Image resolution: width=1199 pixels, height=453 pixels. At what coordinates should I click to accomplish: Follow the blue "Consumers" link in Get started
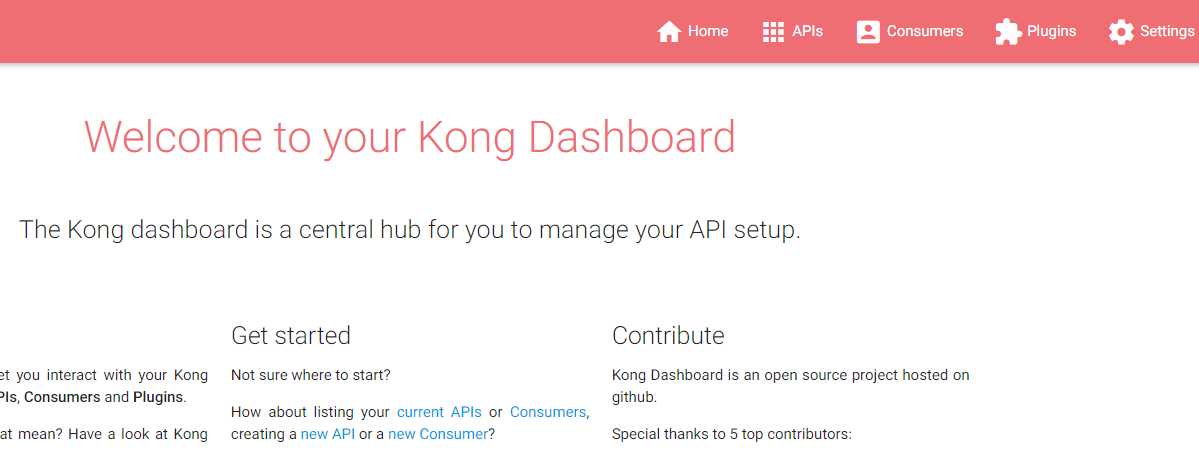click(x=548, y=412)
